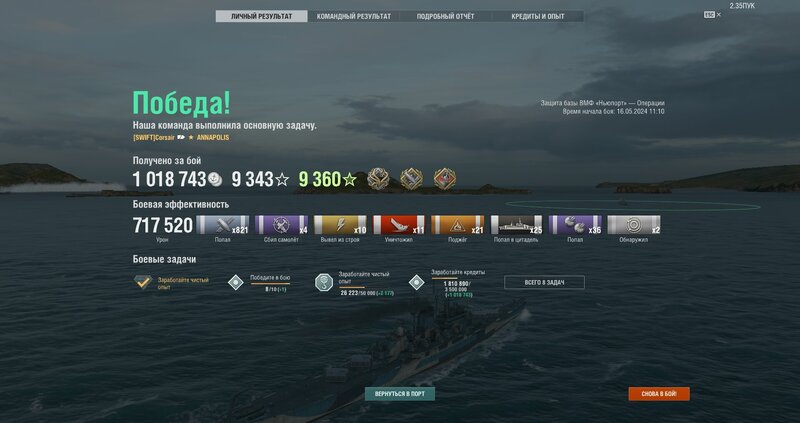Click the first achievement medal next to 9 360
This screenshot has height=423, width=800.
(x=378, y=179)
